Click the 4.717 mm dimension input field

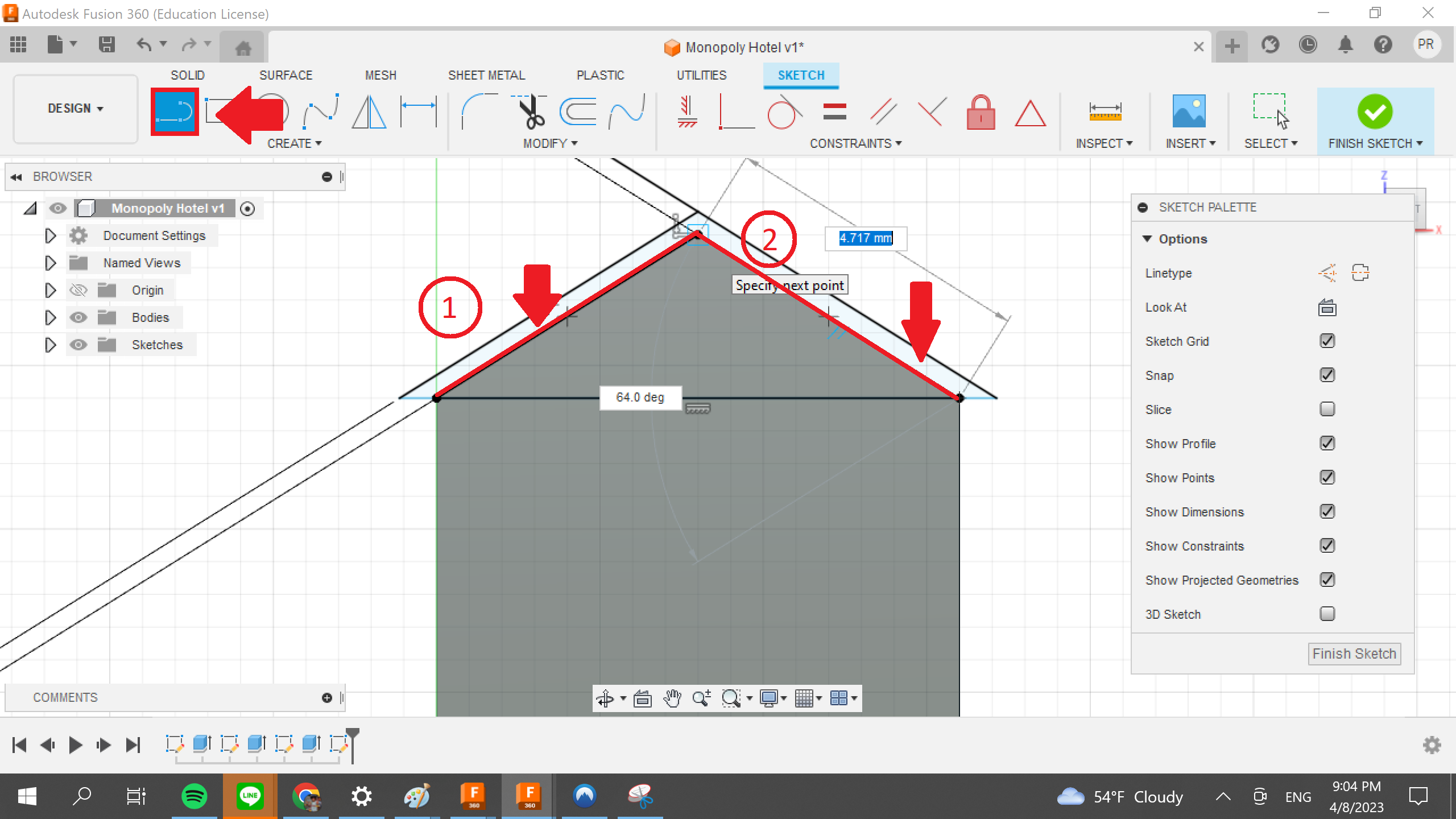coord(864,238)
